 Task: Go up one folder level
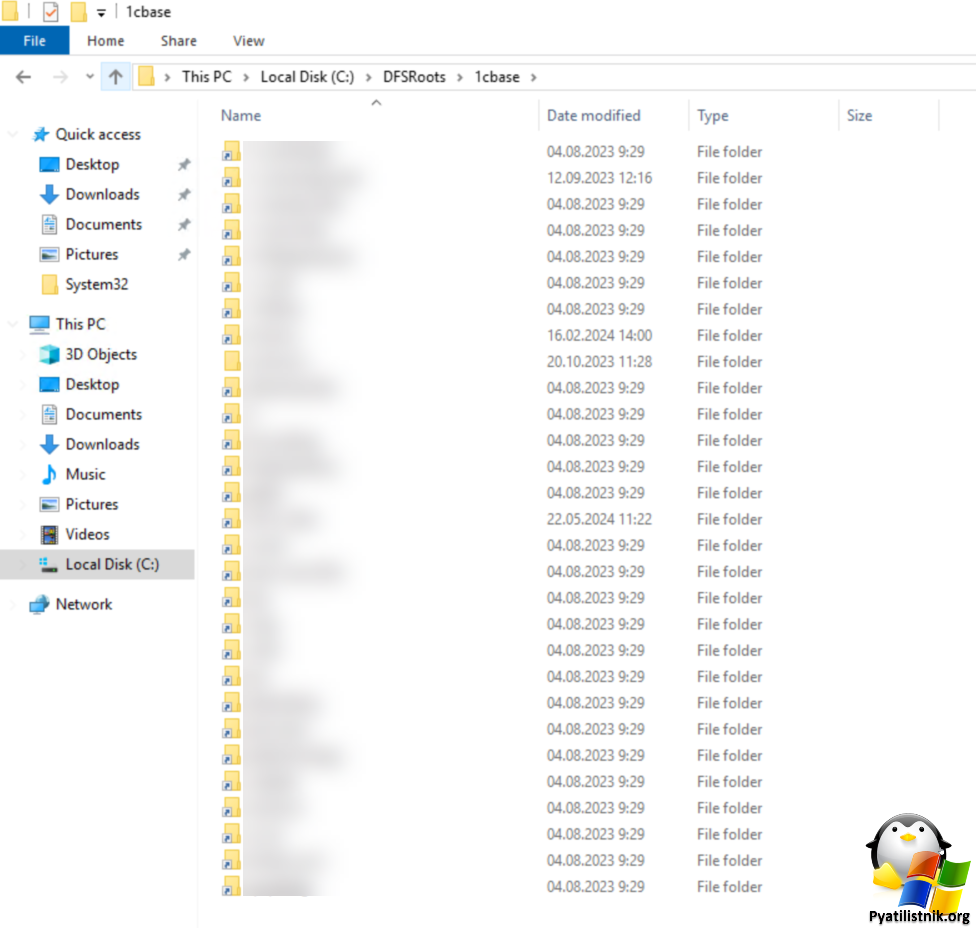tap(116, 77)
